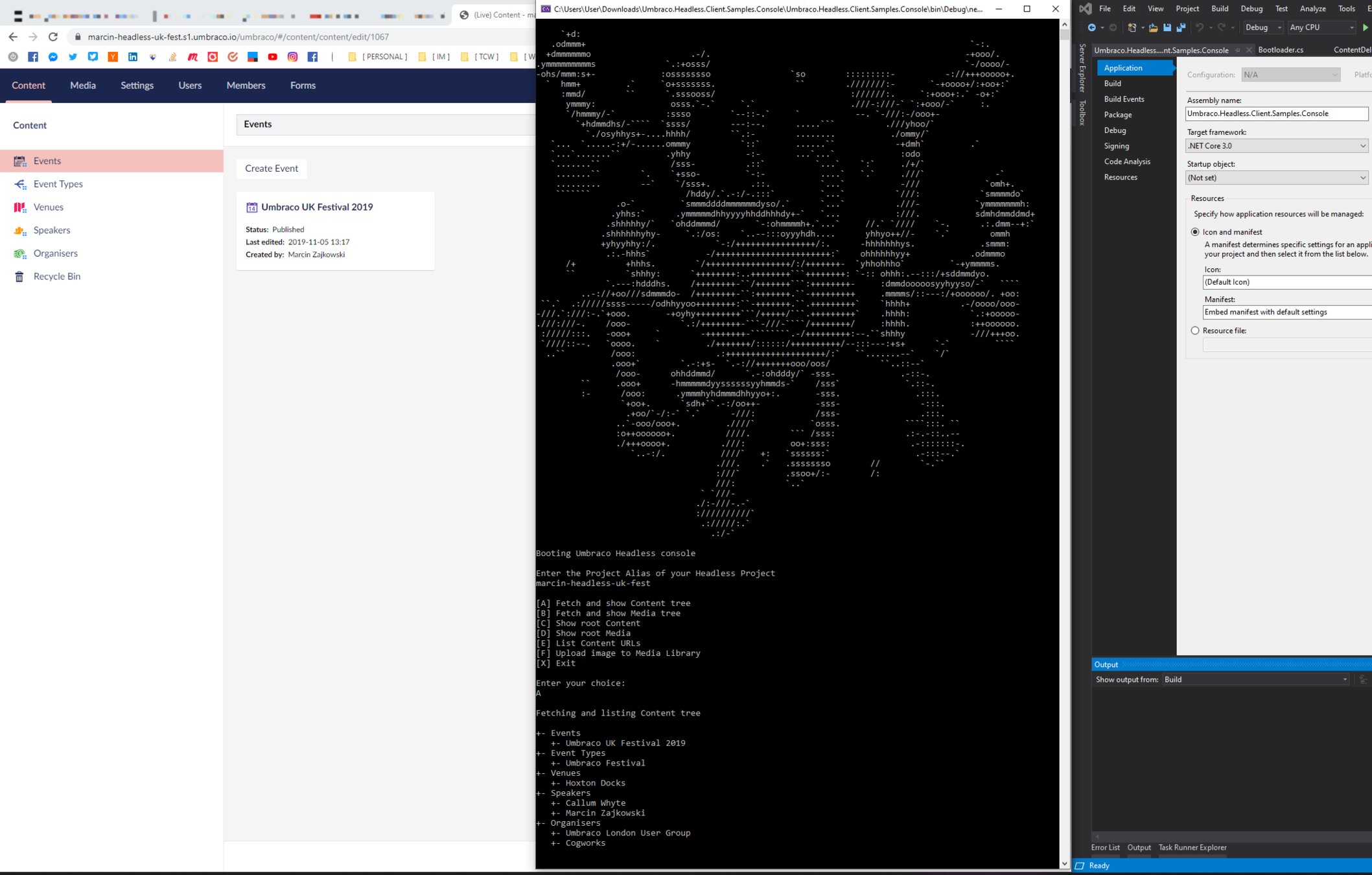Click the YouTube bookmark icon
Image resolution: width=1372 pixels, height=875 pixels.
pos(273,57)
